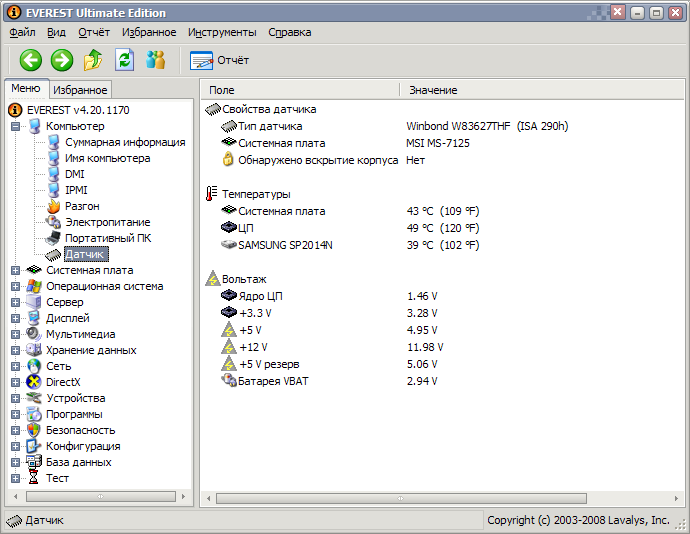Click the DirectX icon

tap(34, 382)
